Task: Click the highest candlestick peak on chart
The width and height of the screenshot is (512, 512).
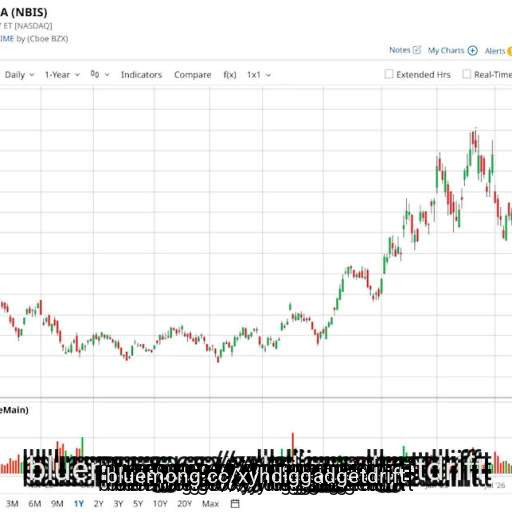Action: 476,129
